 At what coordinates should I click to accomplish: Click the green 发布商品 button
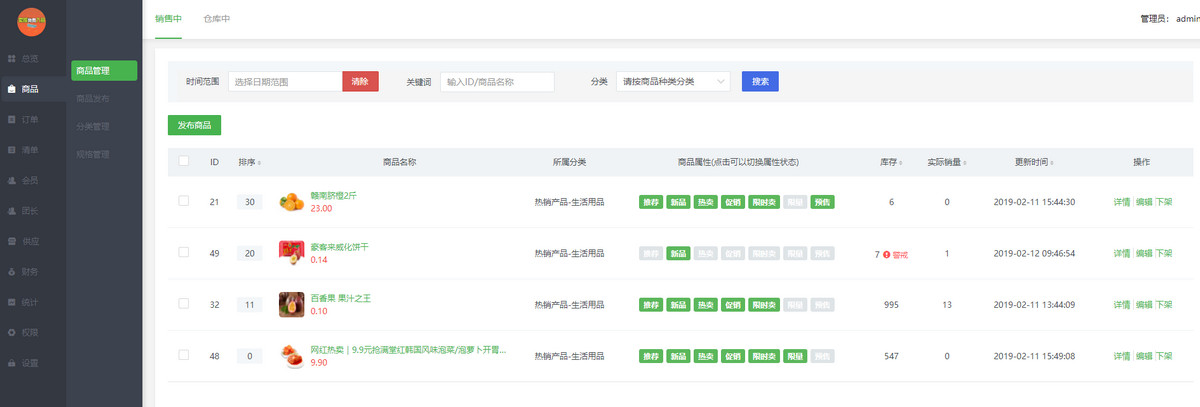tap(194, 125)
